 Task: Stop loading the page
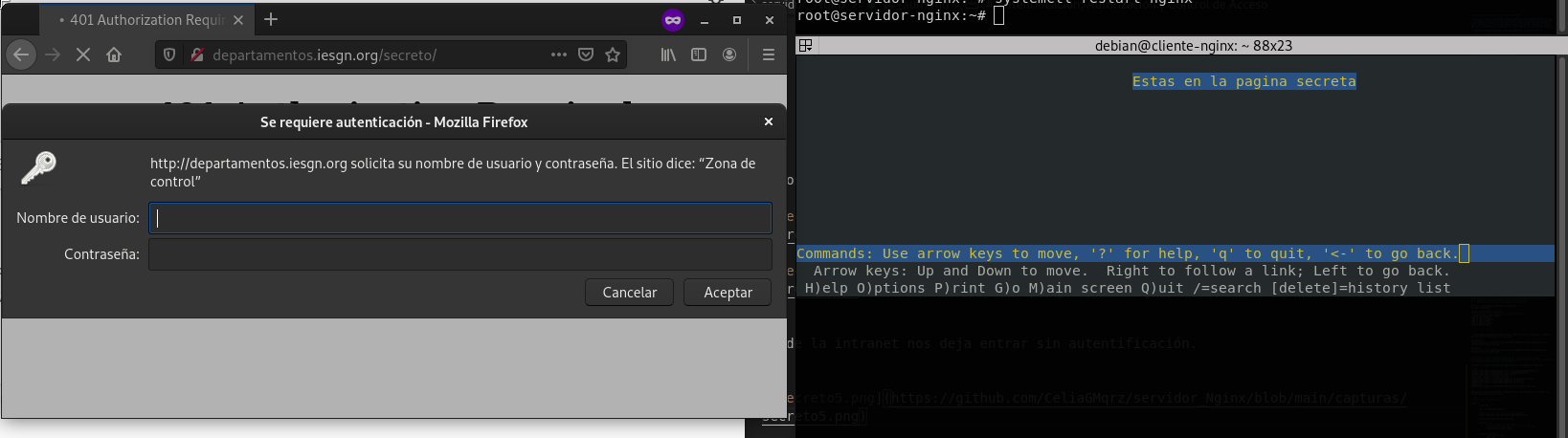coord(83,55)
